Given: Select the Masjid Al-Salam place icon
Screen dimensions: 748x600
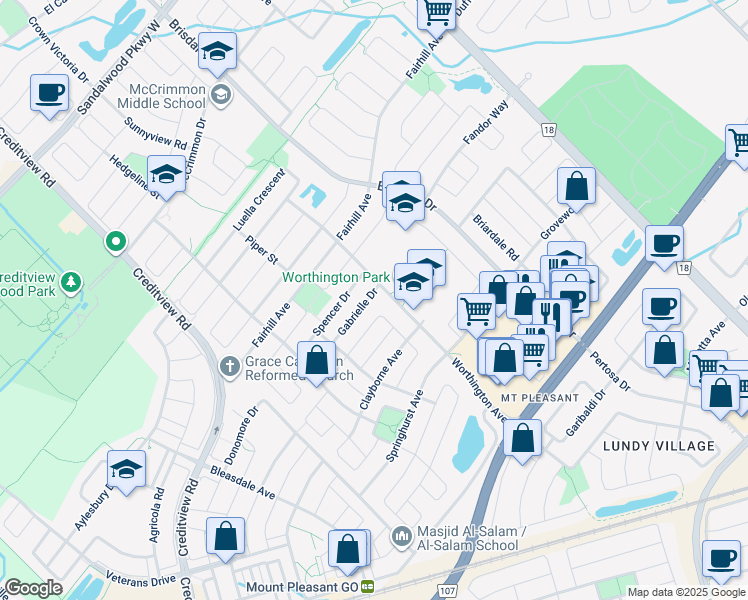Looking at the screenshot, I should tap(402, 538).
